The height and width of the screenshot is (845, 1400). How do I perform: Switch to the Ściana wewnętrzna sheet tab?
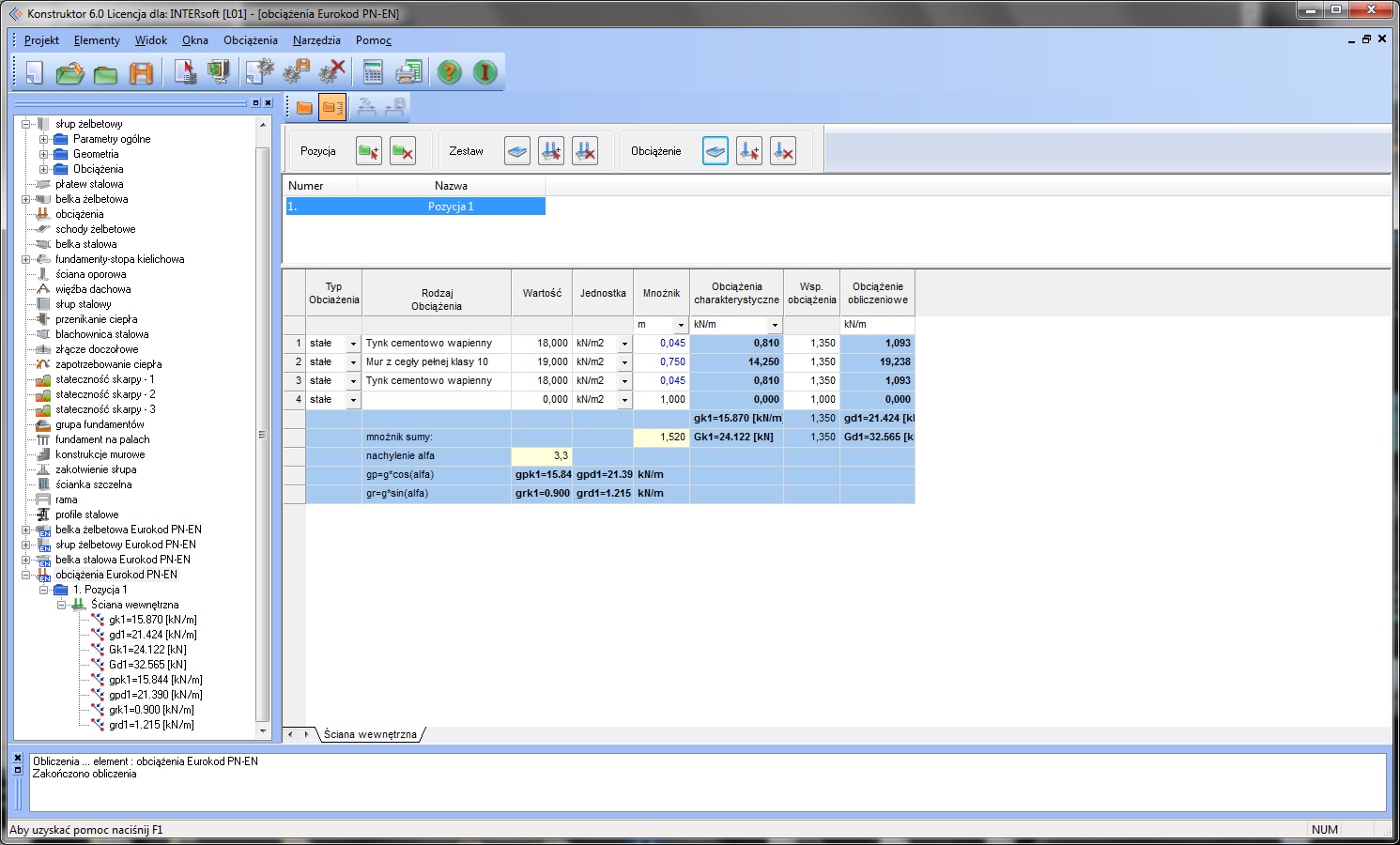(370, 734)
